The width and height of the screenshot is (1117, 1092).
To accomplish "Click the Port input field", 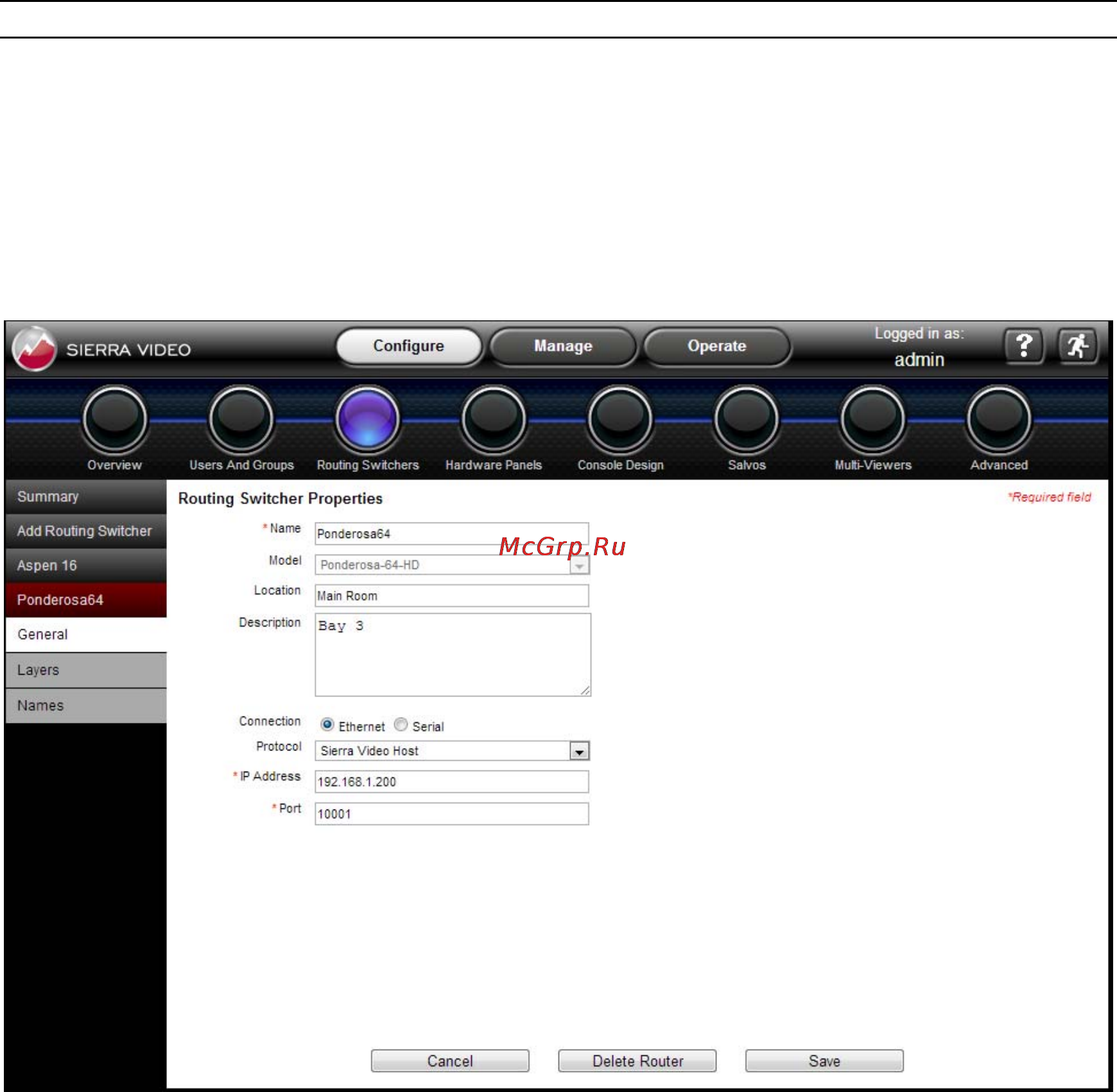I will pyautogui.click(x=452, y=814).
